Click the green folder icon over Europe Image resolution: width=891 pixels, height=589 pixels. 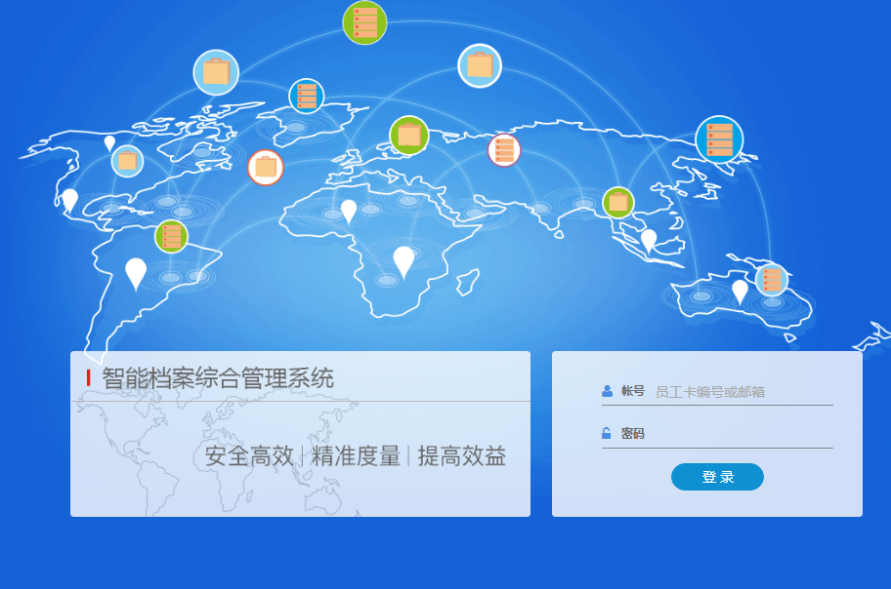(x=409, y=135)
